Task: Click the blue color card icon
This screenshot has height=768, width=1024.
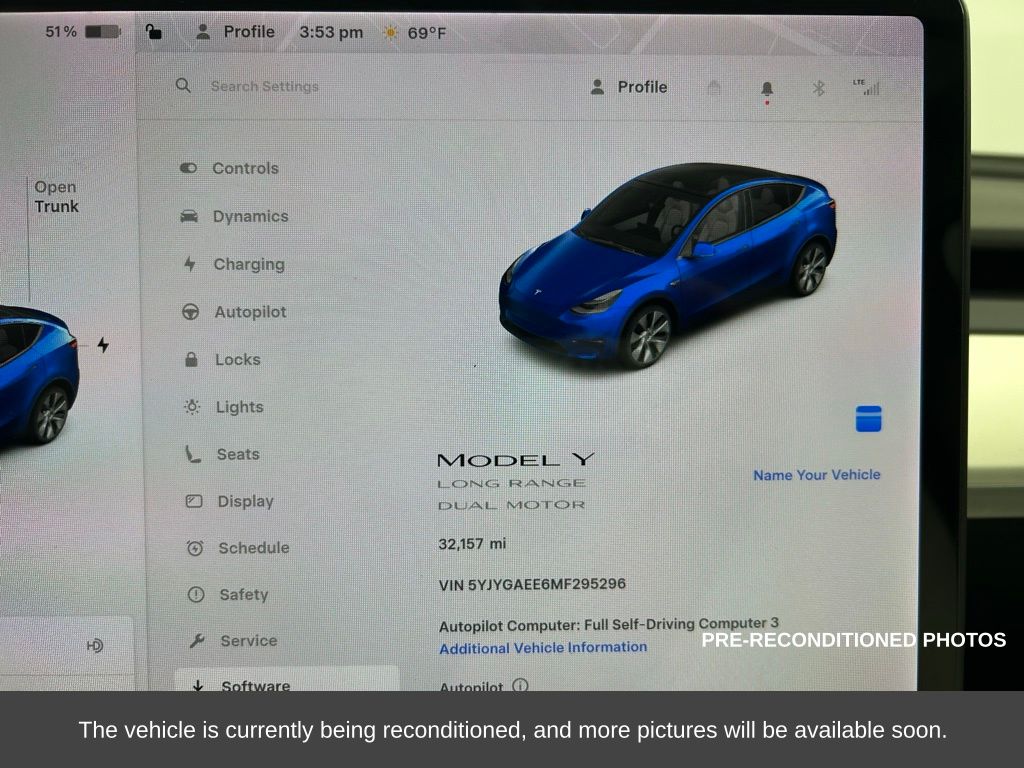Action: [x=869, y=419]
